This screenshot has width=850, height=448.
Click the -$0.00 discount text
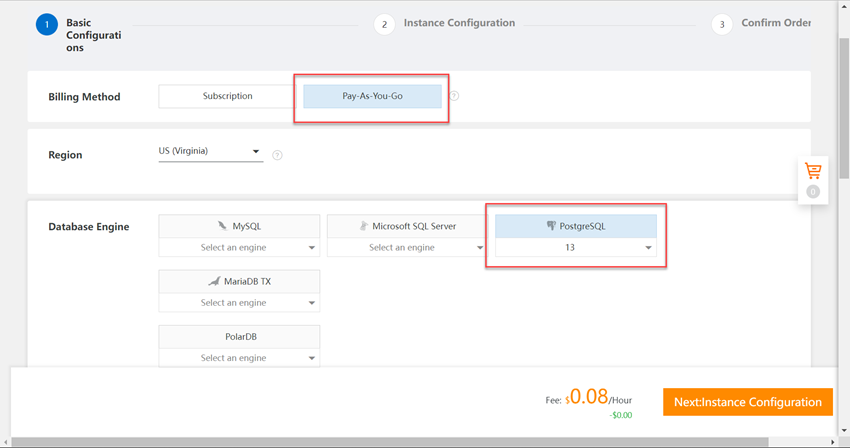(621, 415)
